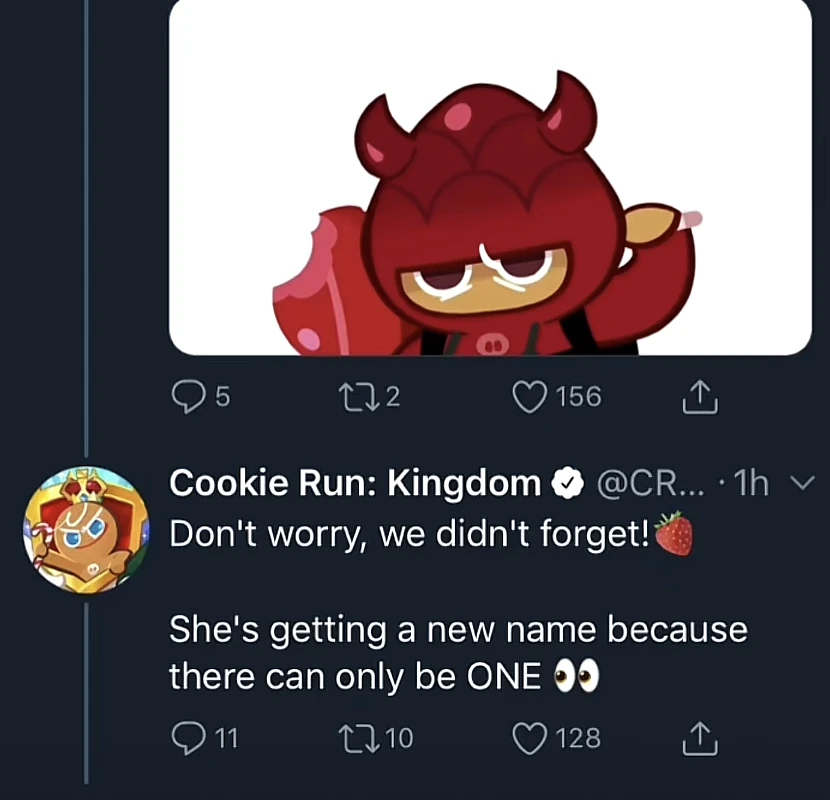The height and width of the screenshot is (800, 830).
Task: Open tweet options via the chevron beside 1h
Action: coord(803,483)
